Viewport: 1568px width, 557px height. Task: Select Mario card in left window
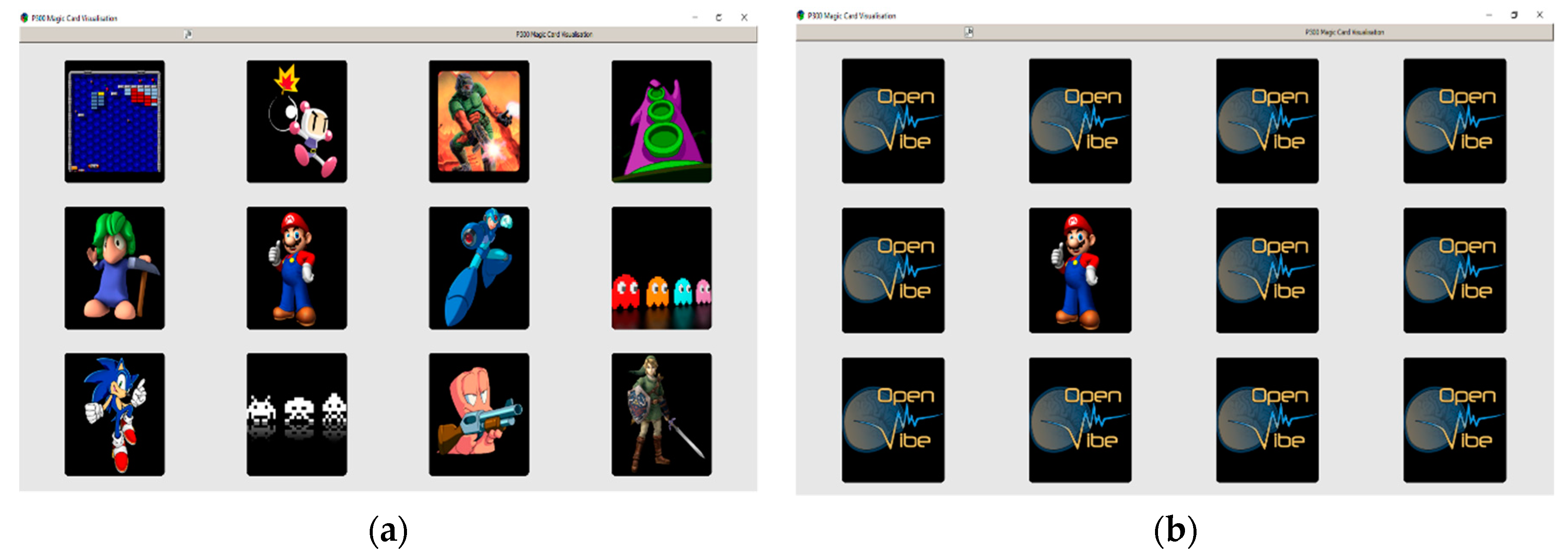(x=297, y=268)
